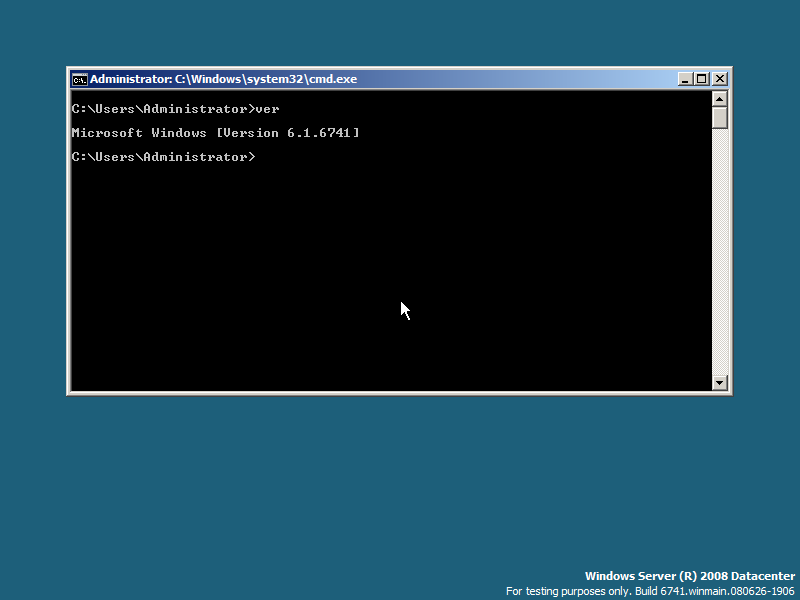Click the Build 6741.winmain.080626-1906 string
Image resolution: width=800 pixels, height=600 pixels.
pos(720,591)
